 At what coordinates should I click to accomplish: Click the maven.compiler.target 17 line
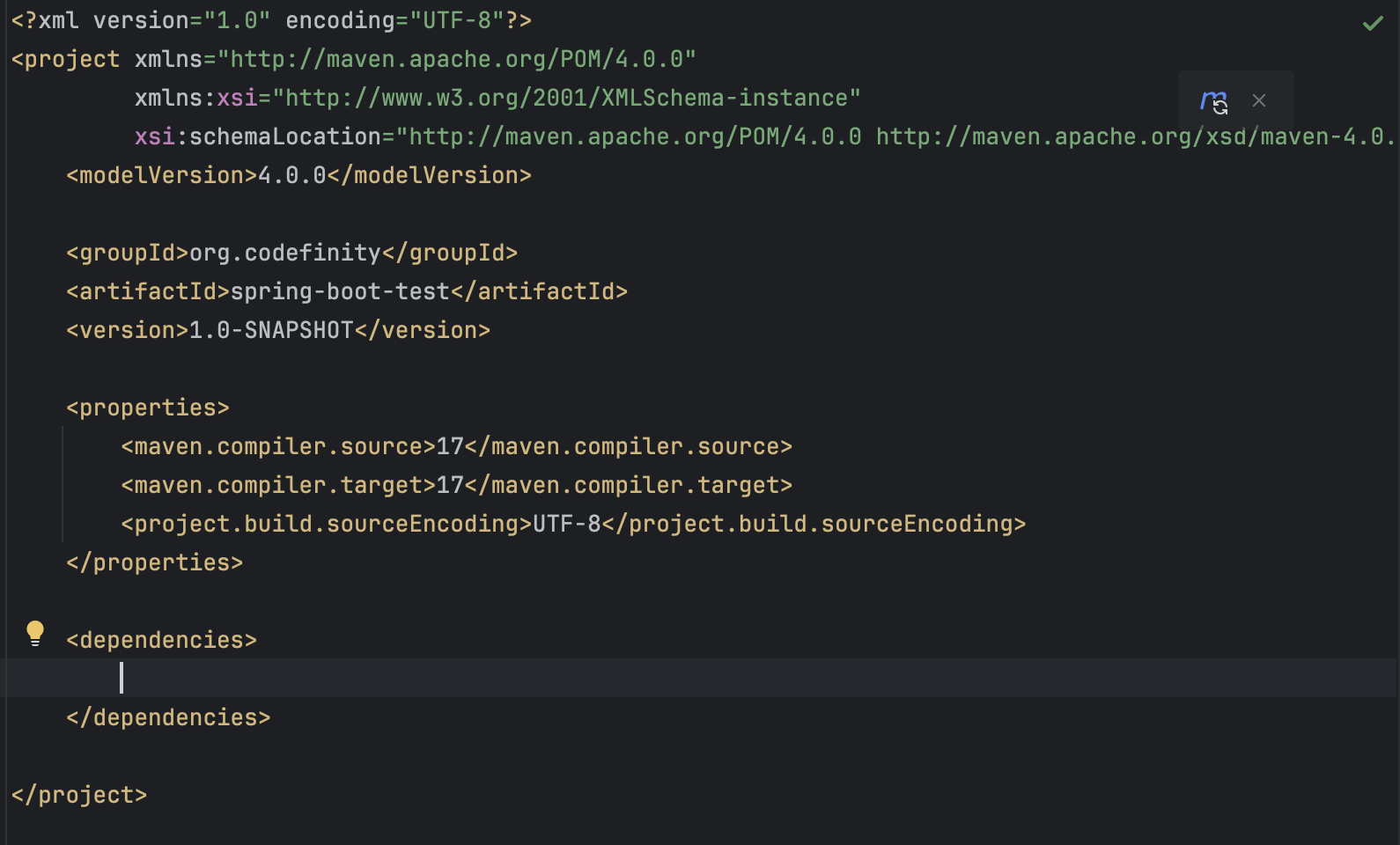457,485
